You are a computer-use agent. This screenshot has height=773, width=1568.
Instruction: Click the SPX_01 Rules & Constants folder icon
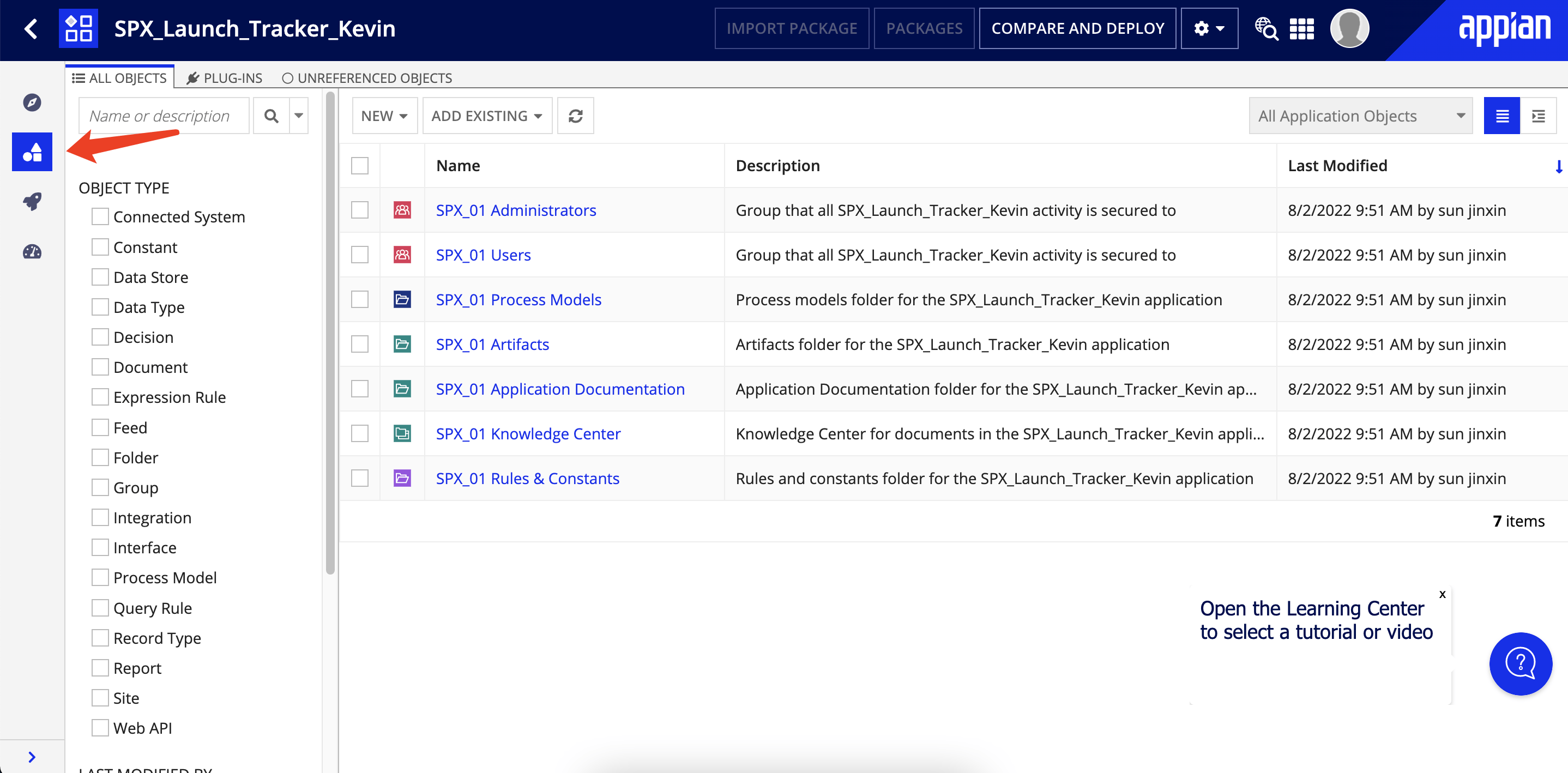tap(402, 479)
